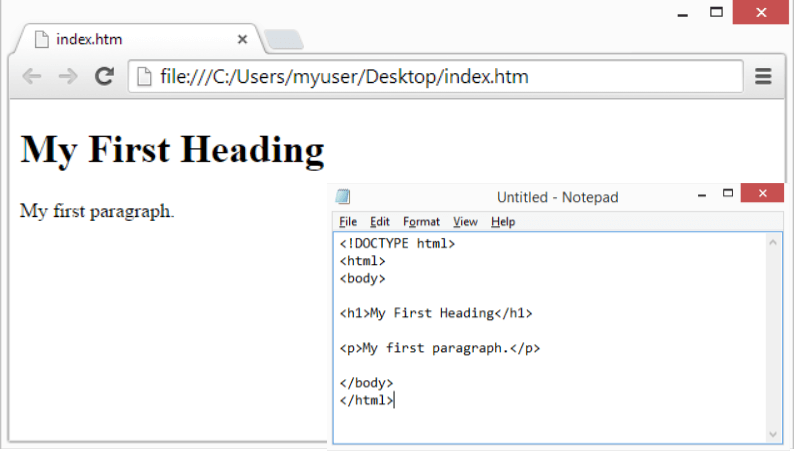Maximize the Untitled - Notepad window

coord(728,194)
